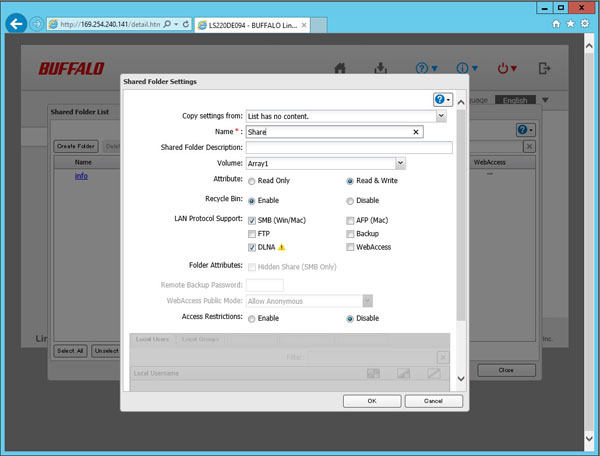This screenshot has width=600, height=456.
Task: Toggle Backup protocol checkbox
Action: point(350,234)
